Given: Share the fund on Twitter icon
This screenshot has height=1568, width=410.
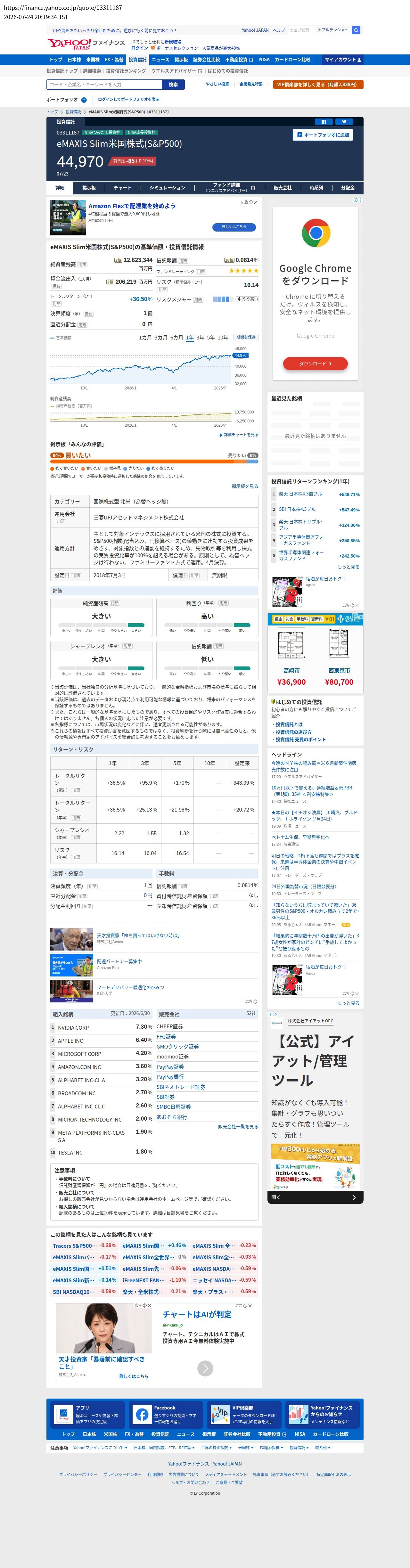Looking at the screenshot, I should click(344, 122).
